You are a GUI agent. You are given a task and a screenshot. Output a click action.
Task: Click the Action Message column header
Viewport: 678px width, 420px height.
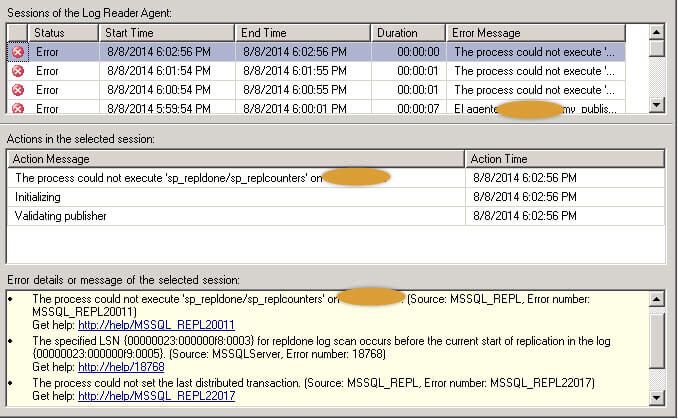tap(236, 159)
